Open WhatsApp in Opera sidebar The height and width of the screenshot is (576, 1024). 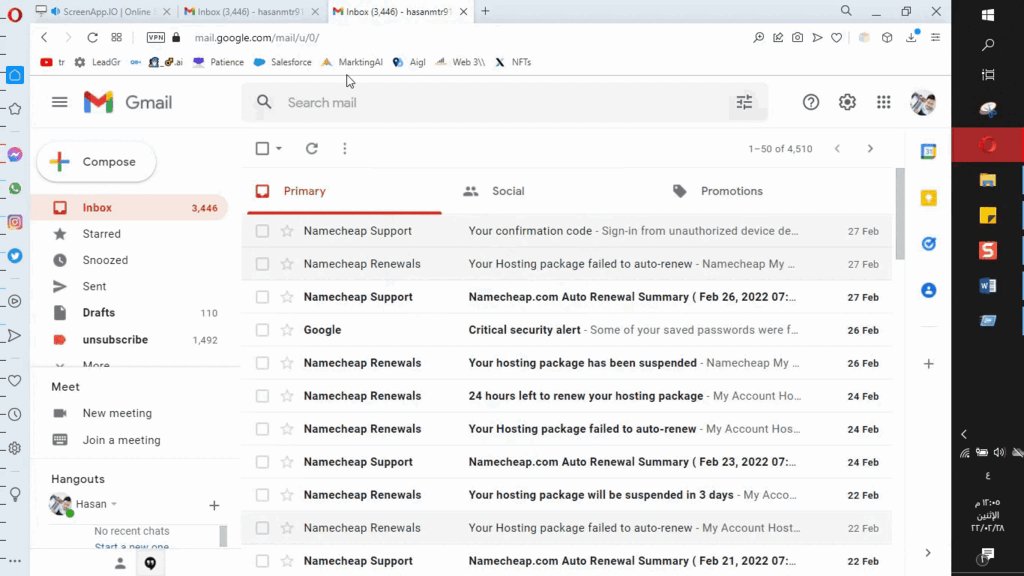(15, 189)
